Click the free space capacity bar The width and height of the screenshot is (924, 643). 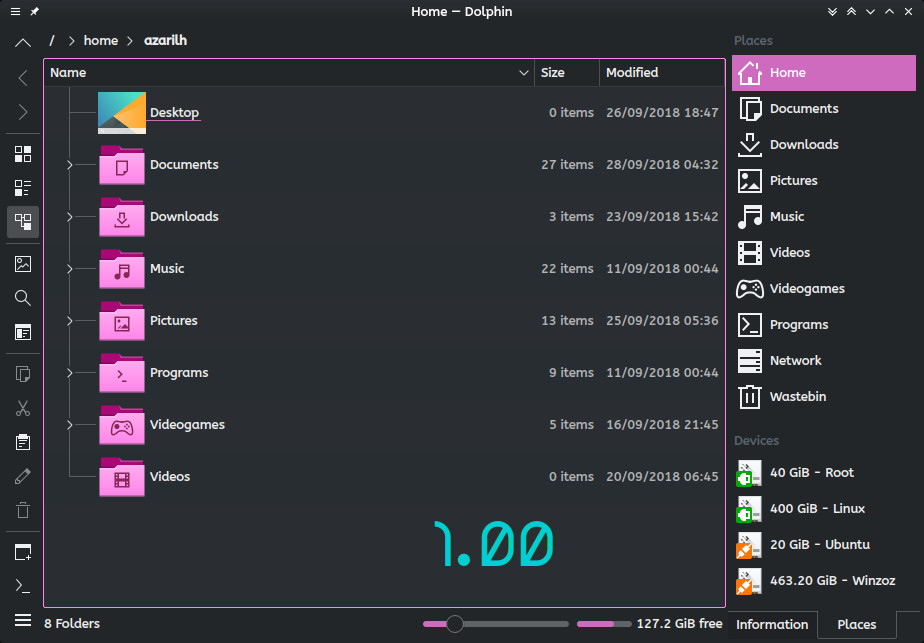(x=604, y=624)
